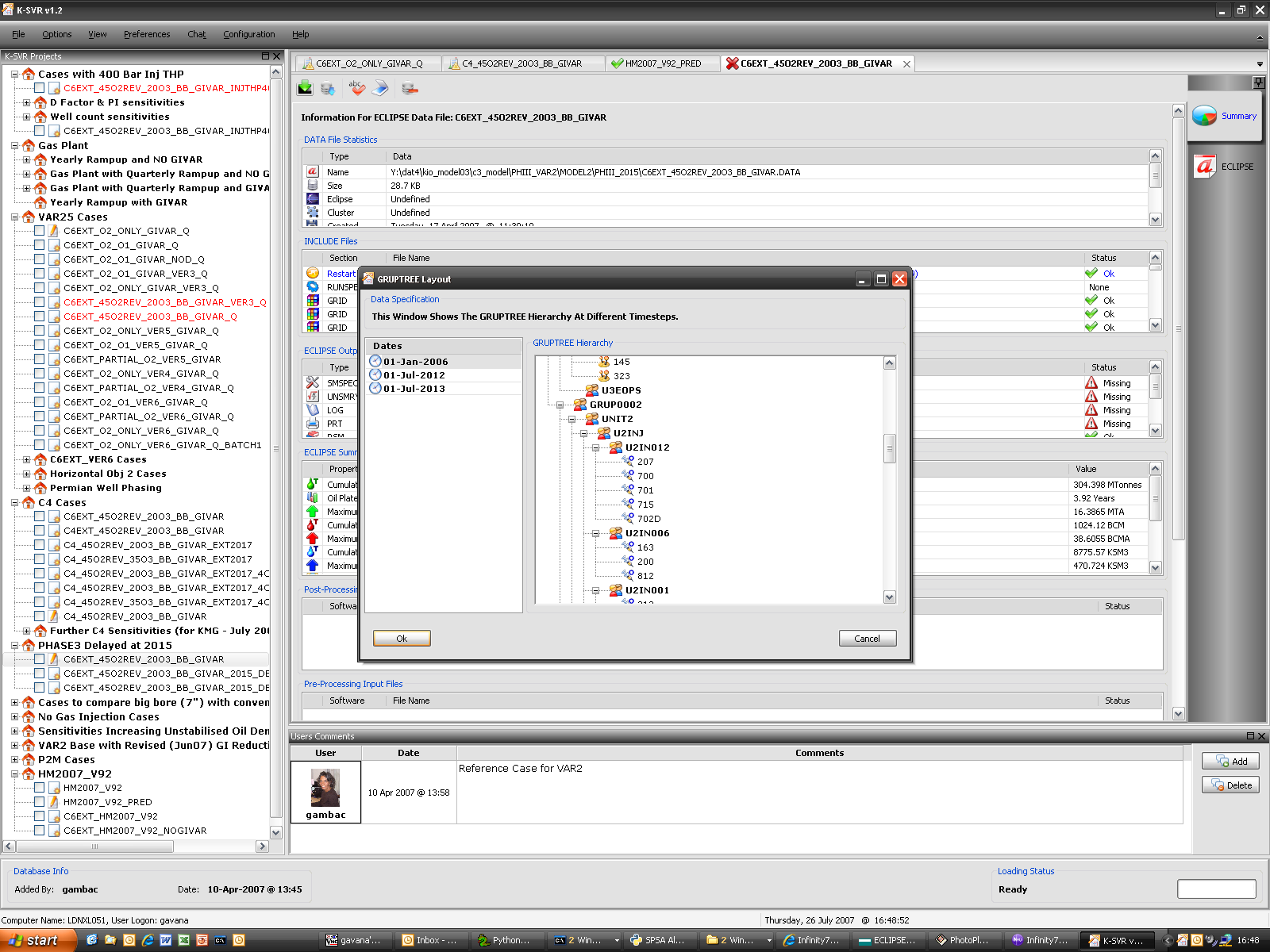The width and height of the screenshot is (1270, 952).
Task: Select the 01-Jul-2012 date entry
Action: click(414, 375)
